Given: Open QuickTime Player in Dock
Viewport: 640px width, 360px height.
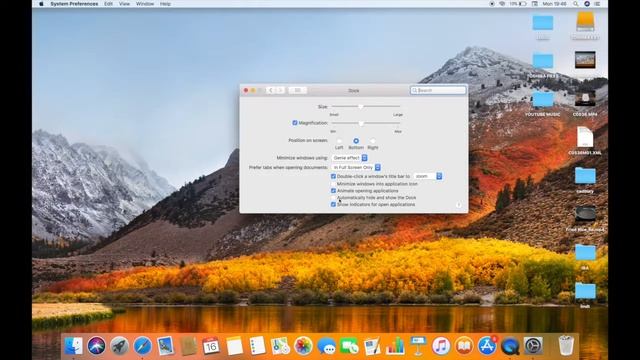Looking at the screenshot, I should coord(510,346).
